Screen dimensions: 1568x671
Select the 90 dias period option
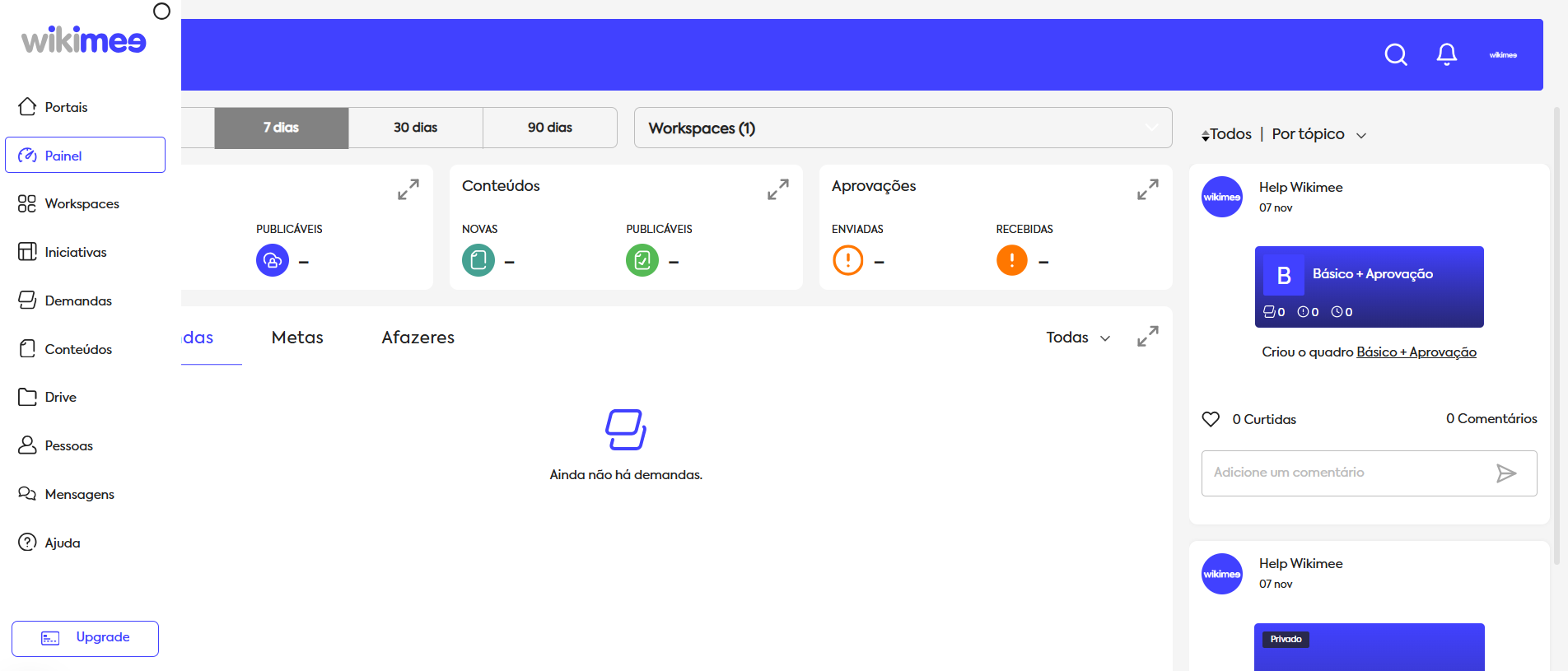(549, 128)
